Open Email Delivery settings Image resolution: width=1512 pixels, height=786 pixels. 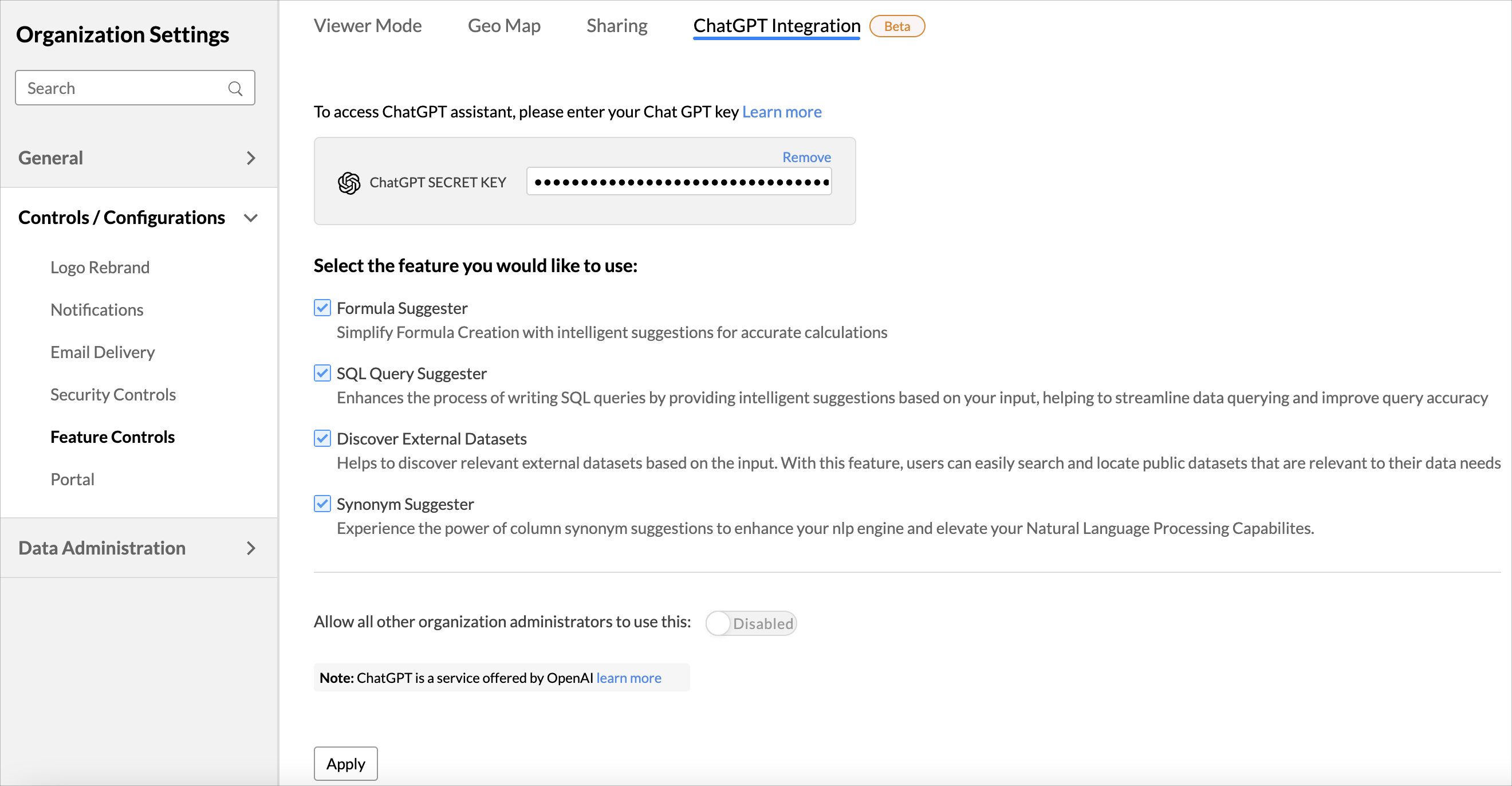coord(103,352)
